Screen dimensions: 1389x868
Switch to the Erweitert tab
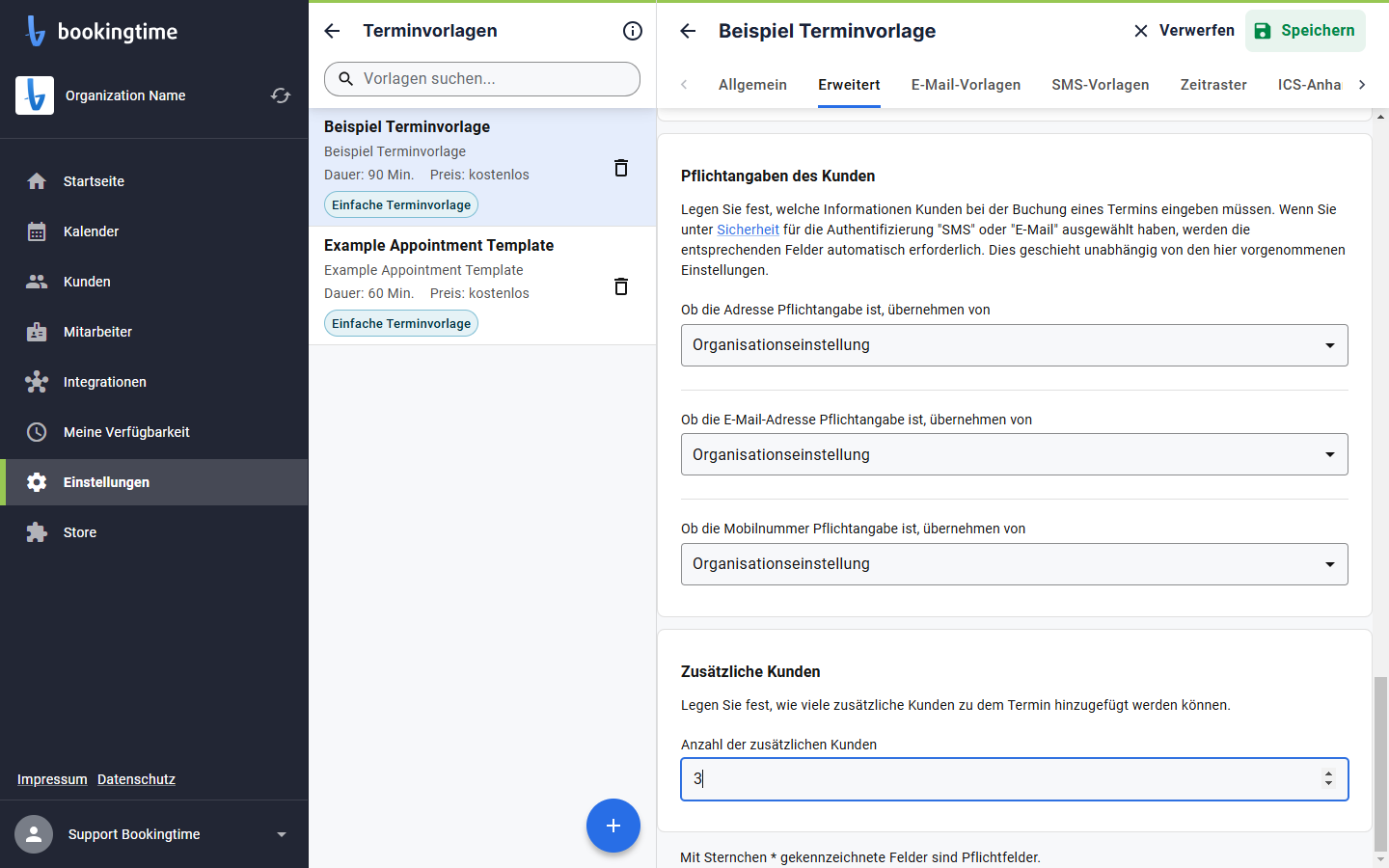849,85
